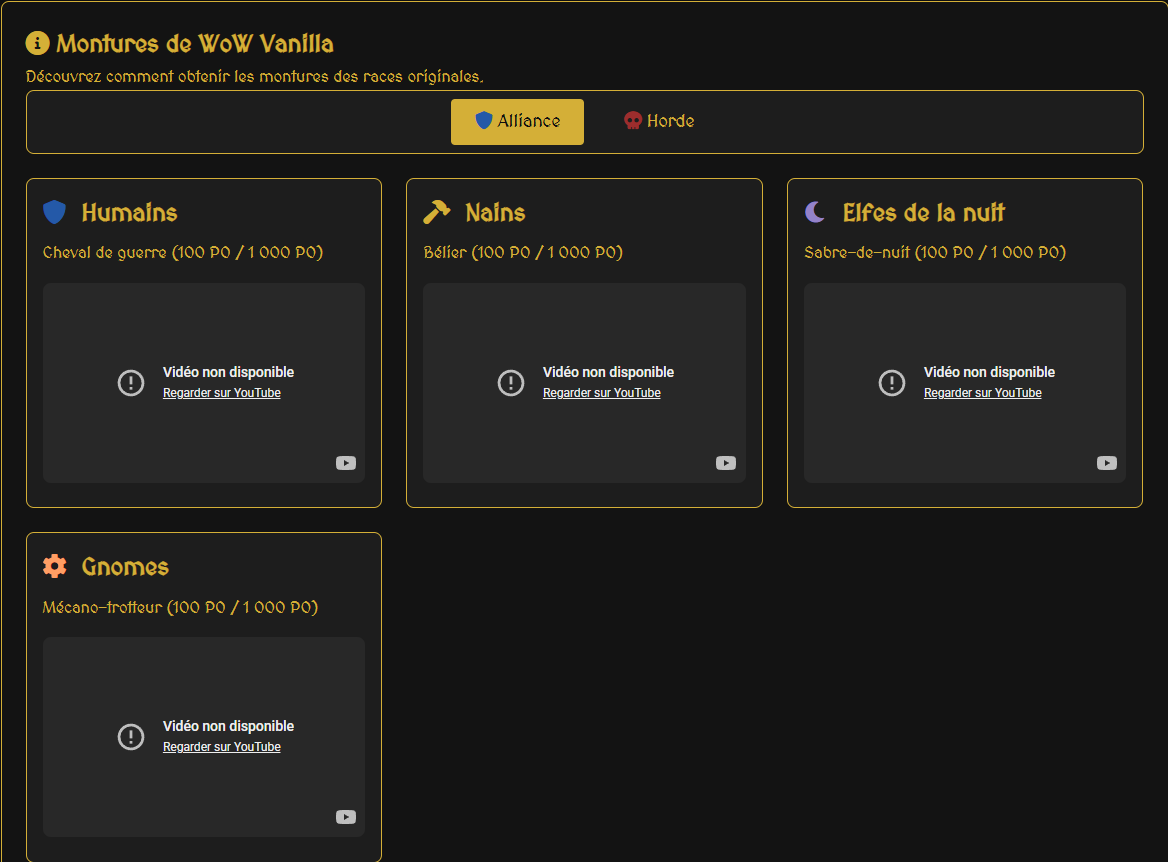This screenshot has width=1168, height=862.
Task: Open Regarder sur YouTube link for Elfes de la nuit
Action: coord(982,393)
